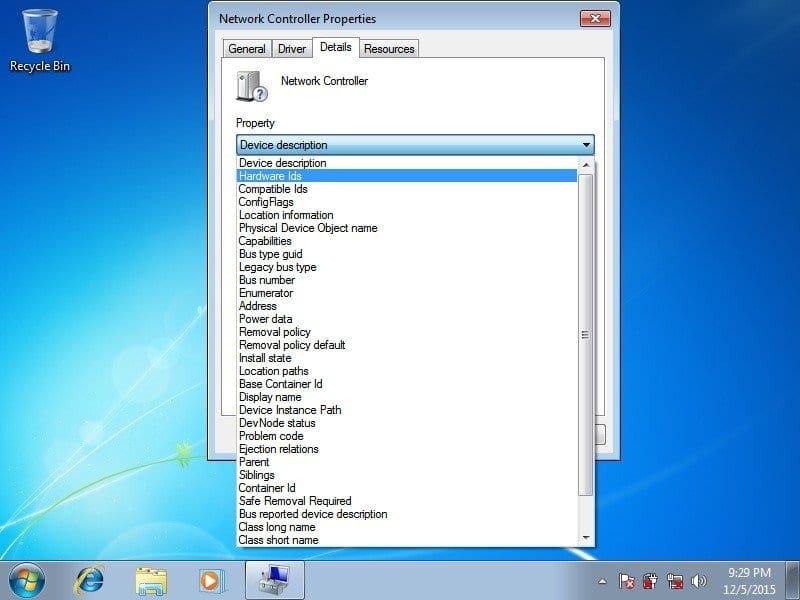
Task: Select Bus reported device description
Action: click(407, 514)
